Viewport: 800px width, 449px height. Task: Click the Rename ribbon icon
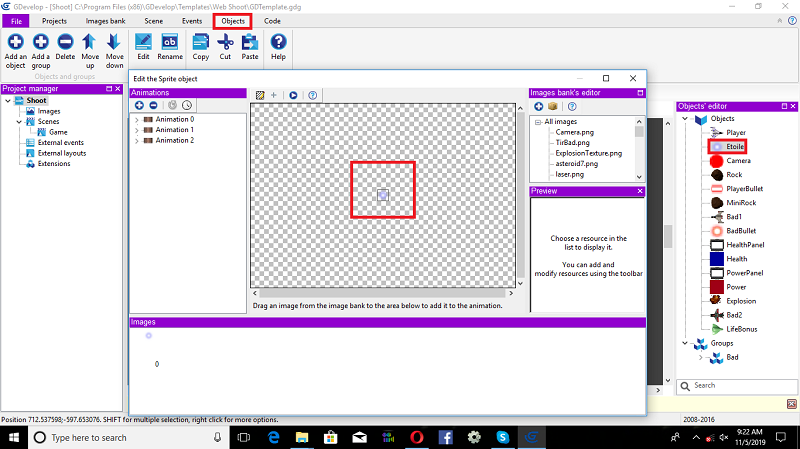tap(170, 47)
